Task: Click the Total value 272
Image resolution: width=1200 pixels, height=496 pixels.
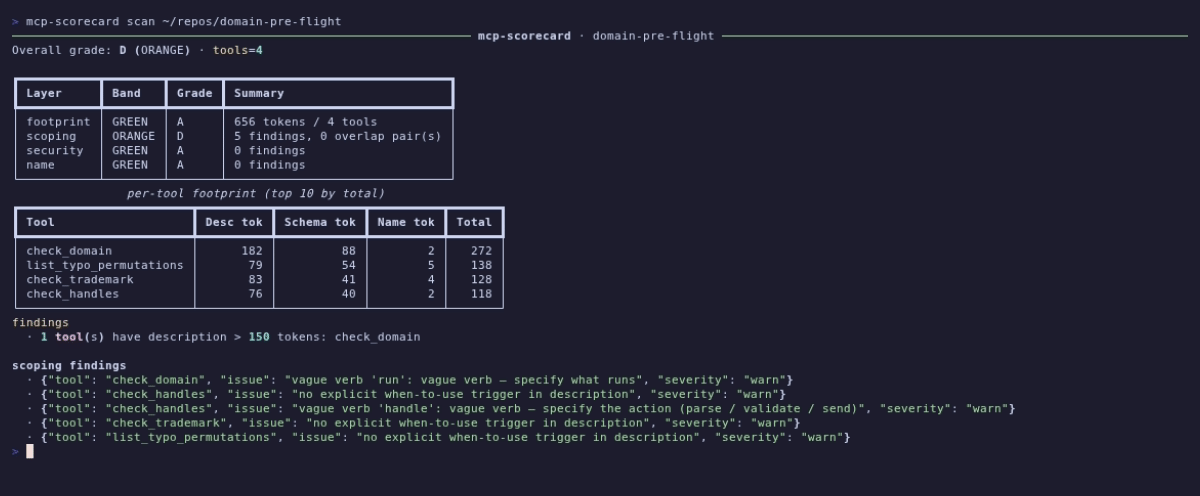Action: click(x=481, y=251)
